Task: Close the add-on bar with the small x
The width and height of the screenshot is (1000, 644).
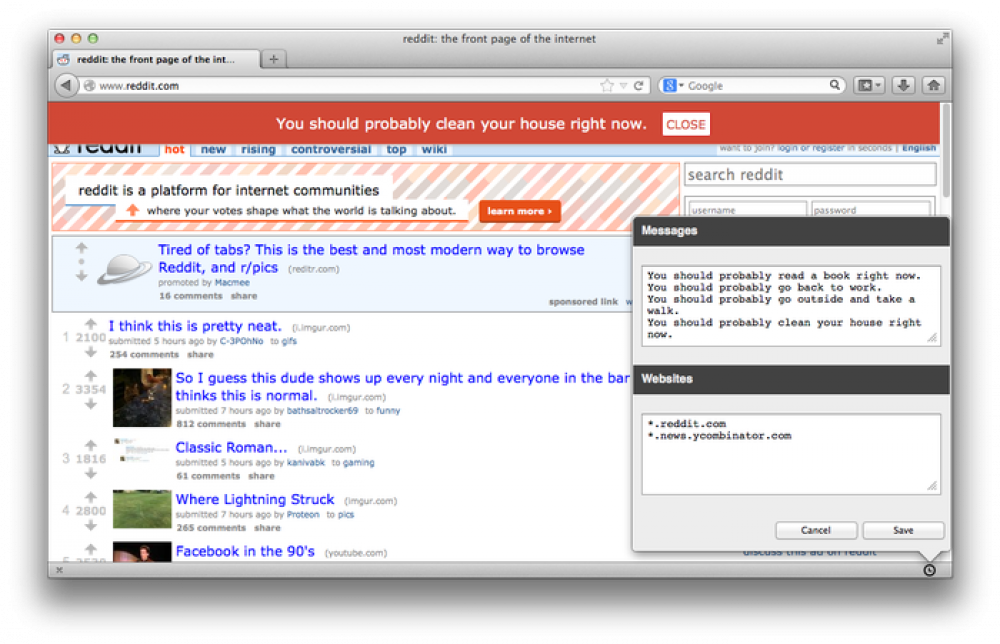Action: 59,570
